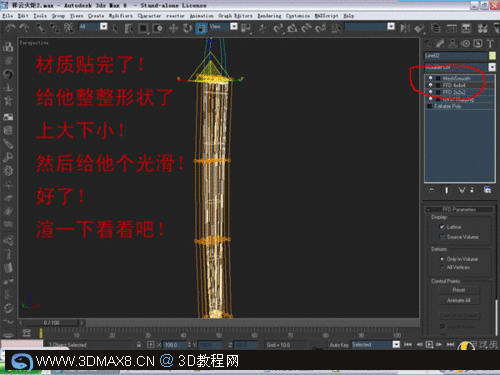The width and height of the screenshot is (500, 375).
Task: Open the Layer Manager
Action: point(435,28)
